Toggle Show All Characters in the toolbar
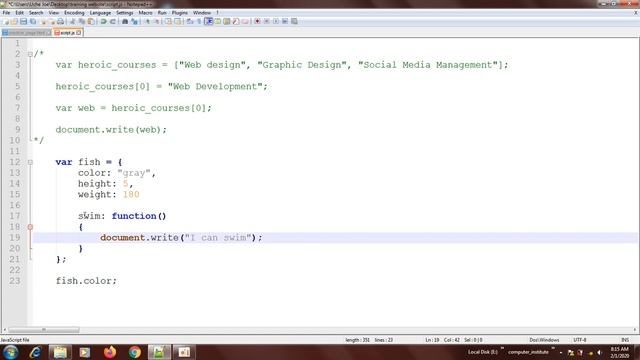Image resolution: width=640 pixels, height=360 pixels. click(199, 21)
